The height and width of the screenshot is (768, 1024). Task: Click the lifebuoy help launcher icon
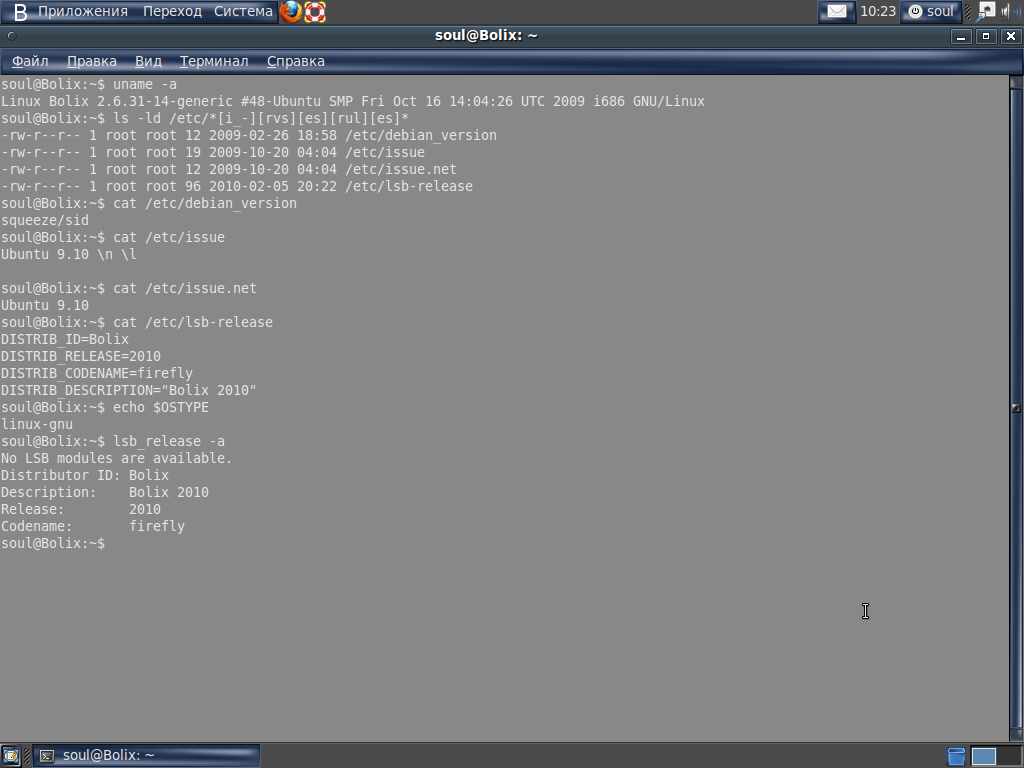[315, 12]
